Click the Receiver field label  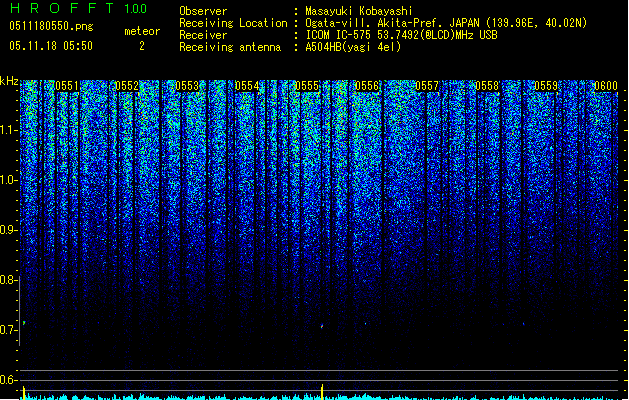pos(203,35)
